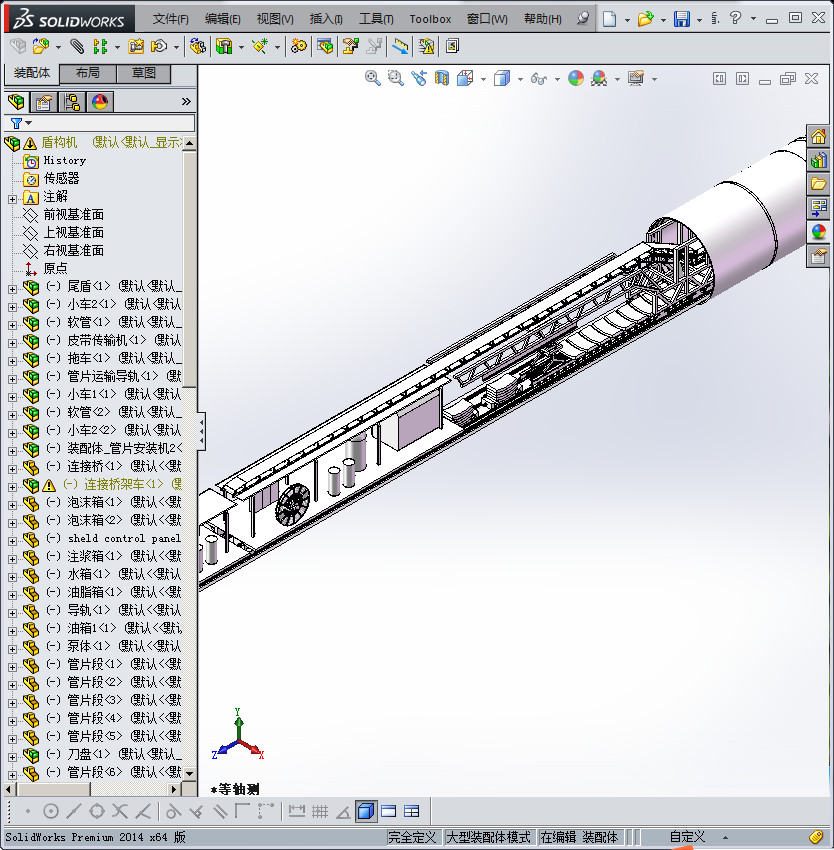
Task: Click the Mate paperclip icon in toolbar
Action: 77,47
